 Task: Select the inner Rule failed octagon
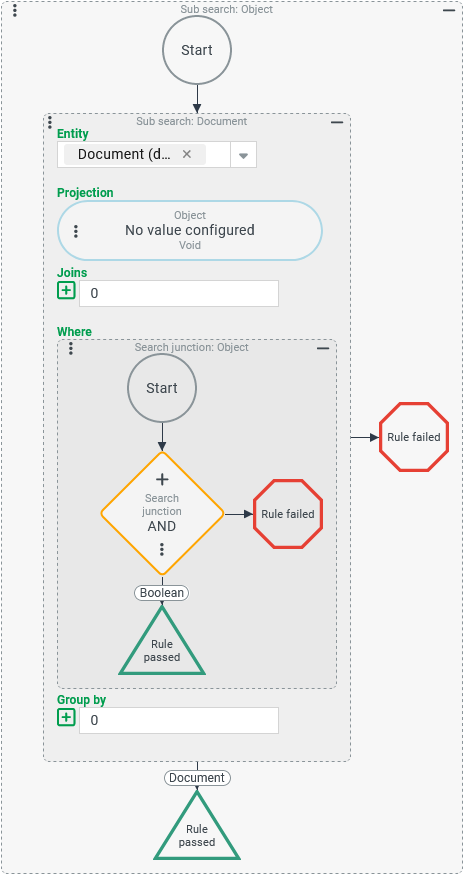pyautogui.click(x=288, y=514)
